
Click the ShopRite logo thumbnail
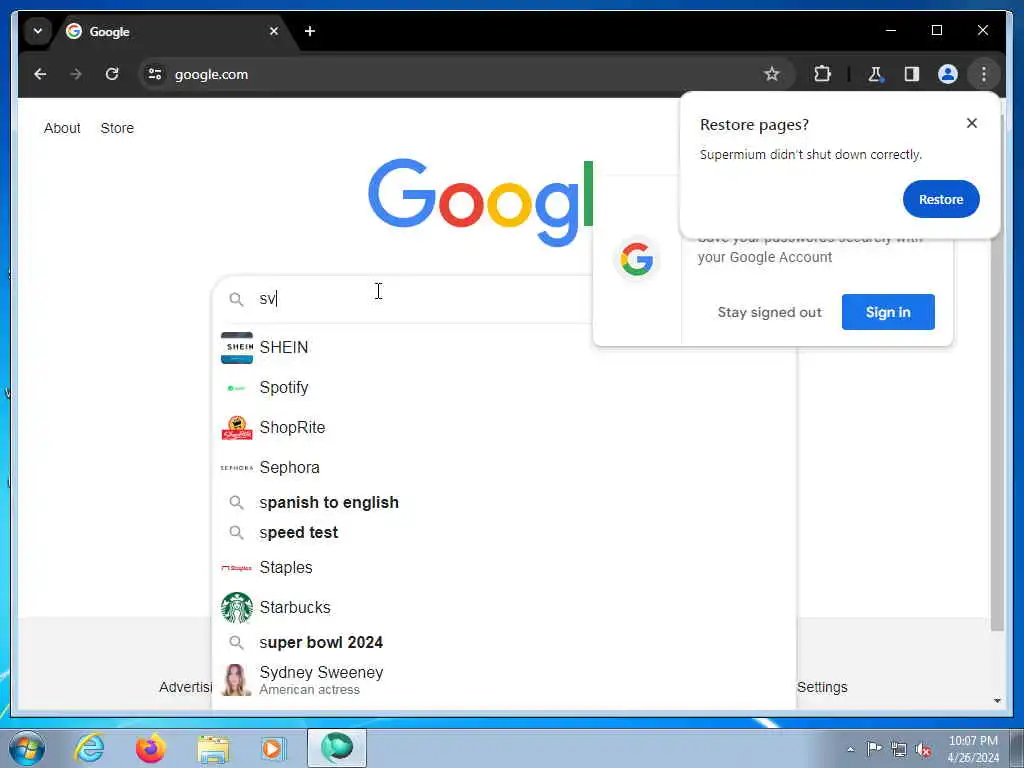[x=236, y=427]
